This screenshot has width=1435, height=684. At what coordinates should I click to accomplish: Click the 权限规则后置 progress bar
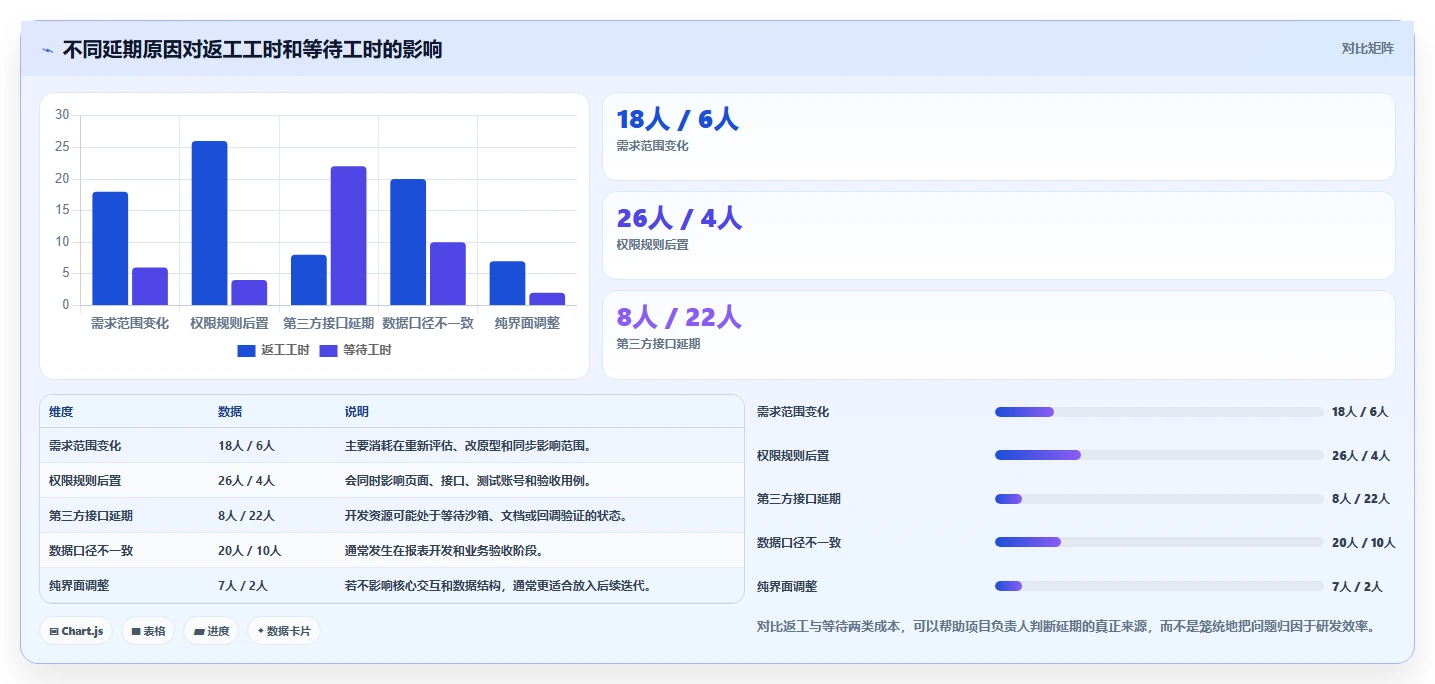(1159, 455)
